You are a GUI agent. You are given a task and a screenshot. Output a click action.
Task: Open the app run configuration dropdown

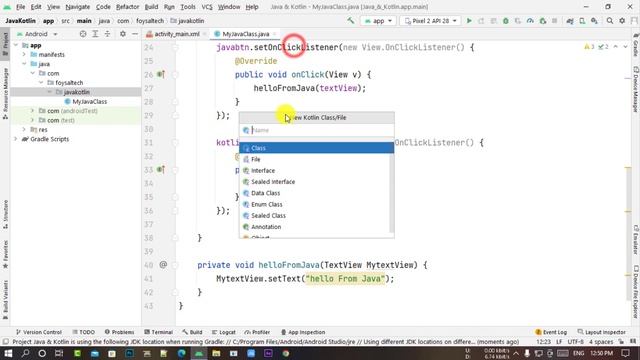coord(378,20)
